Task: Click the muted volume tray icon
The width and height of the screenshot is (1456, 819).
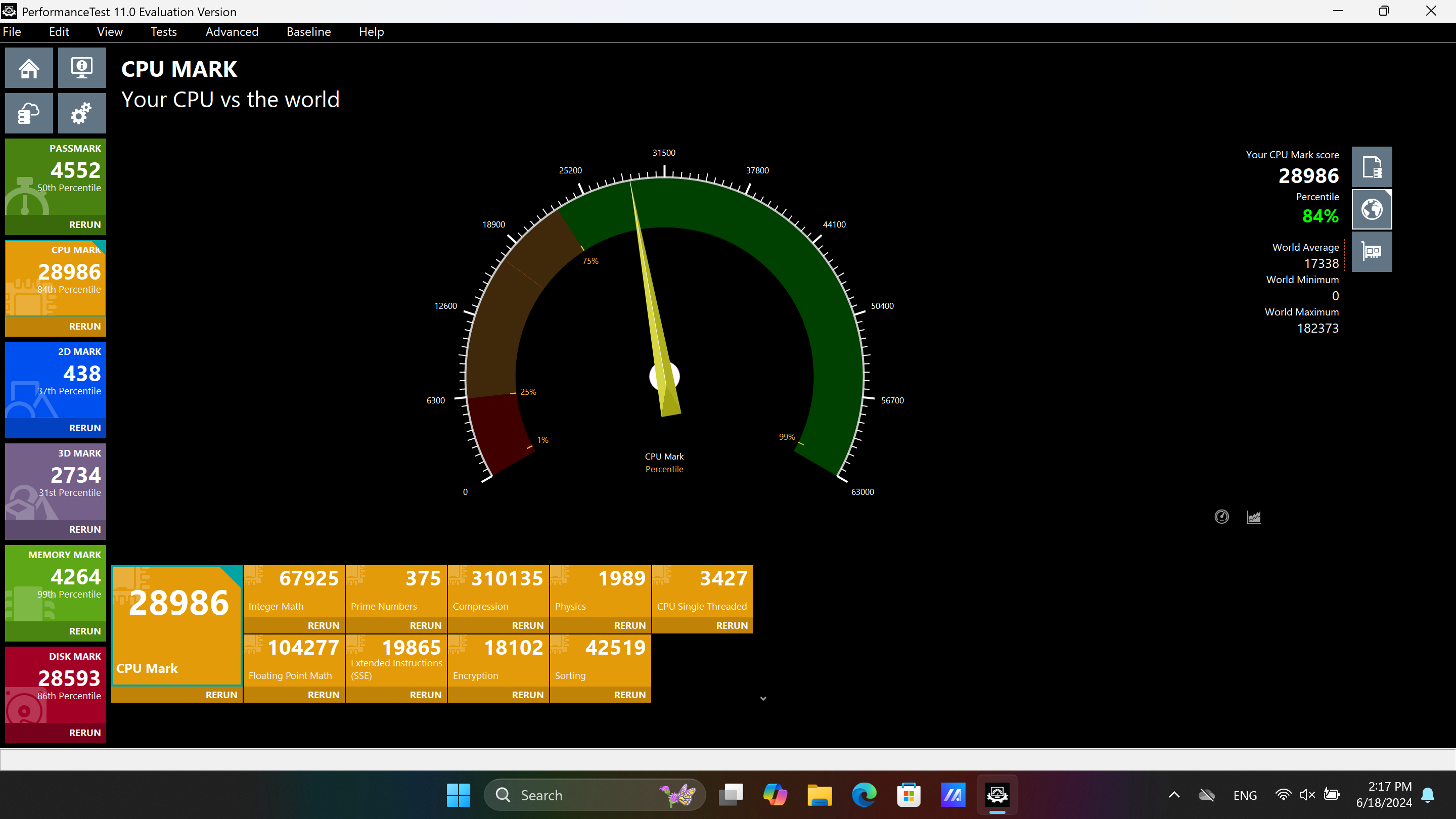Action: (1307, 795)
